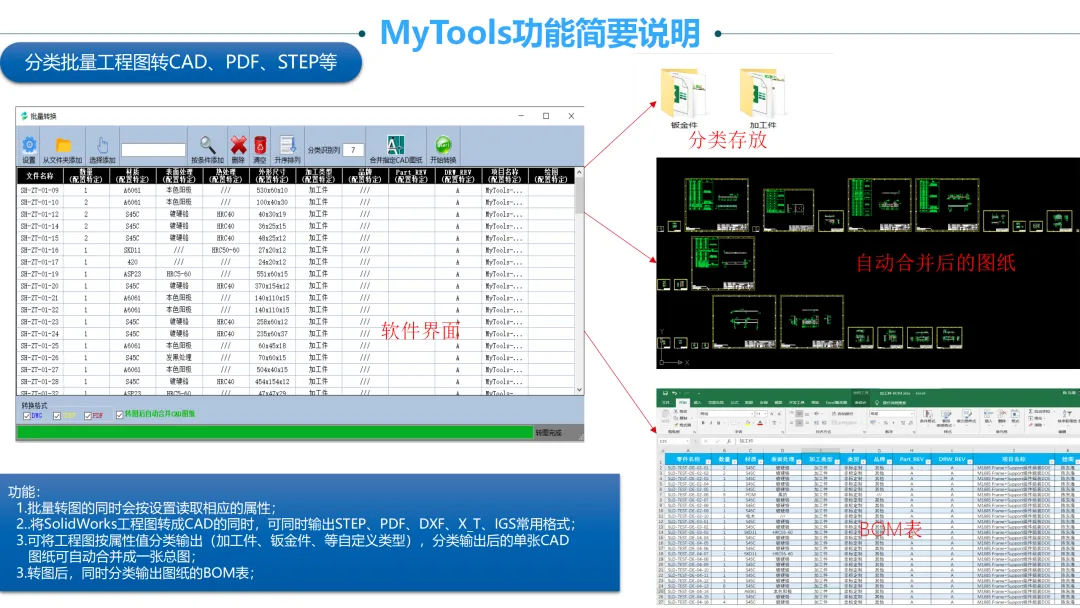
Task: Switch to Excel 数据 ribbon tab
Action: [749, 403]
